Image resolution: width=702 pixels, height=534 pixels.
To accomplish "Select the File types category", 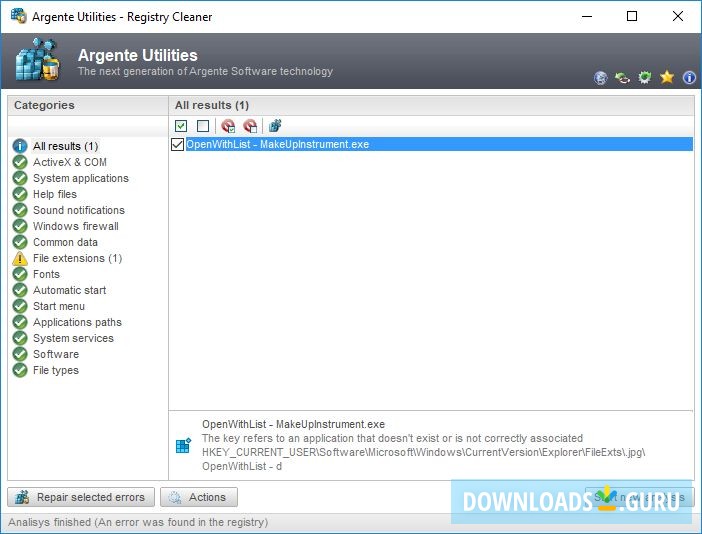I will pyautogui.click(x=56, y=370).
